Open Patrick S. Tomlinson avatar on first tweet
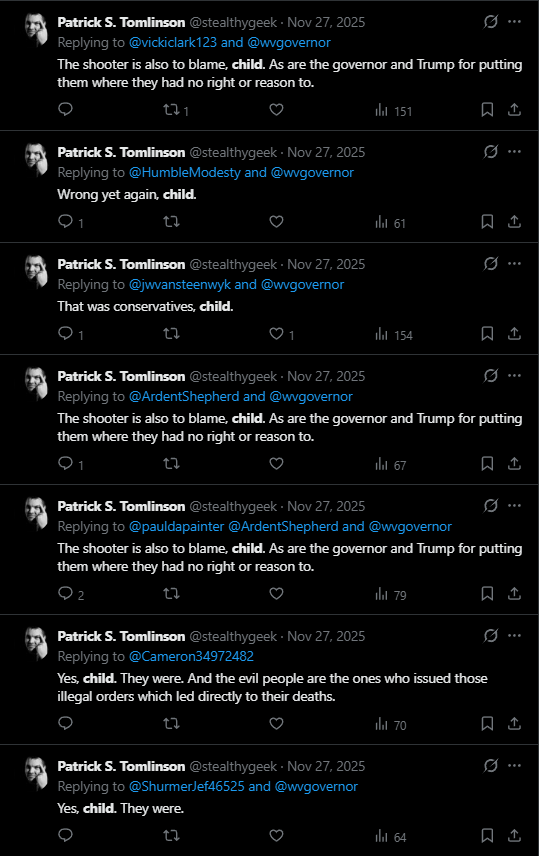Viewport: 539px width, 856px height. click(x=37, y=29)
